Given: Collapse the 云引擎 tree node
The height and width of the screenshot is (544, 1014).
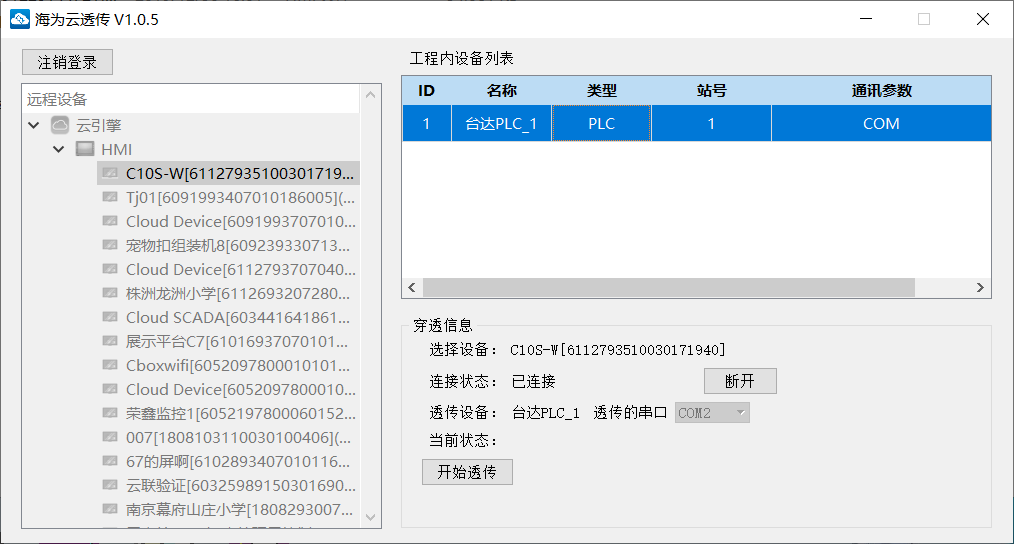Looking at the screenshot, I should click(34, 125).
